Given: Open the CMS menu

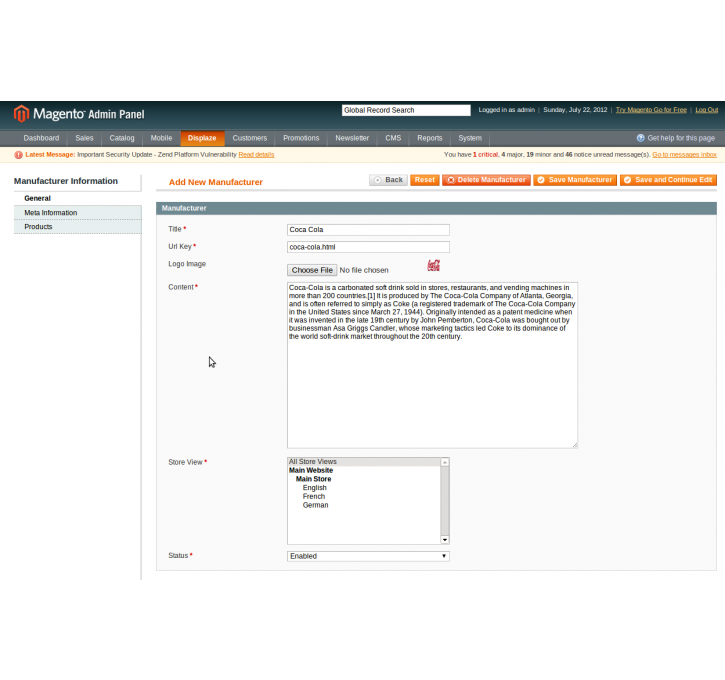Looking at the screenshot, I should (x=393, y=138).
